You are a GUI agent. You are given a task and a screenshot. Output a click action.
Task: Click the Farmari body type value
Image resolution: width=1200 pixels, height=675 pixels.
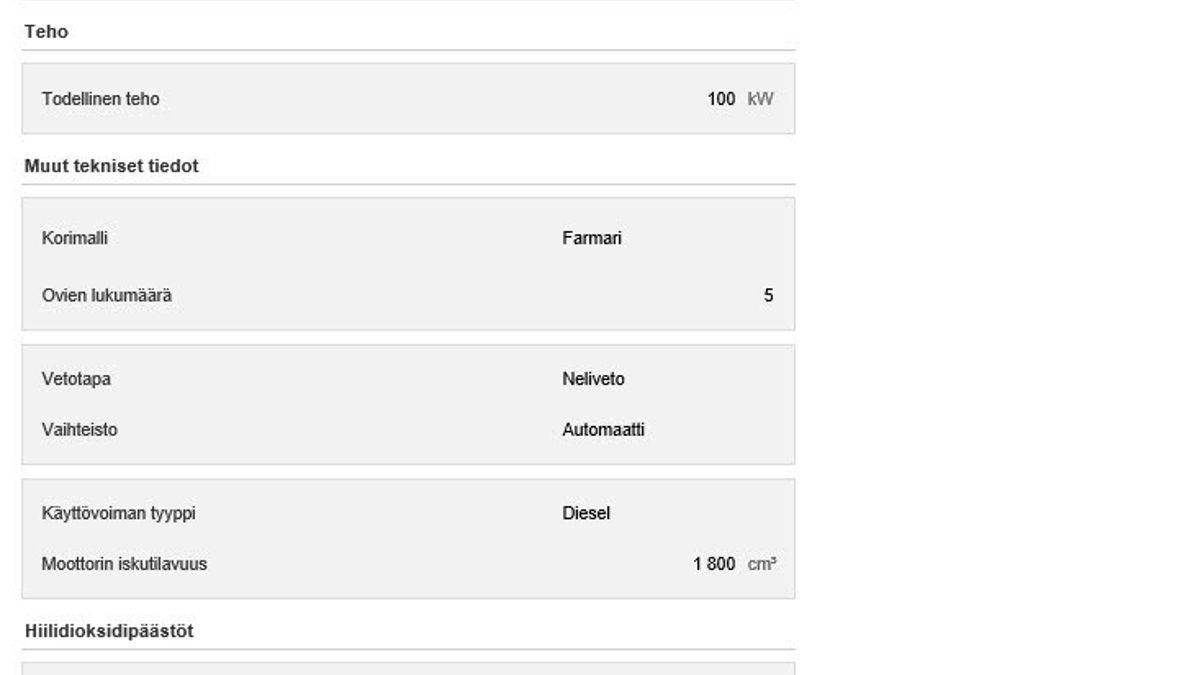(592, 238)
